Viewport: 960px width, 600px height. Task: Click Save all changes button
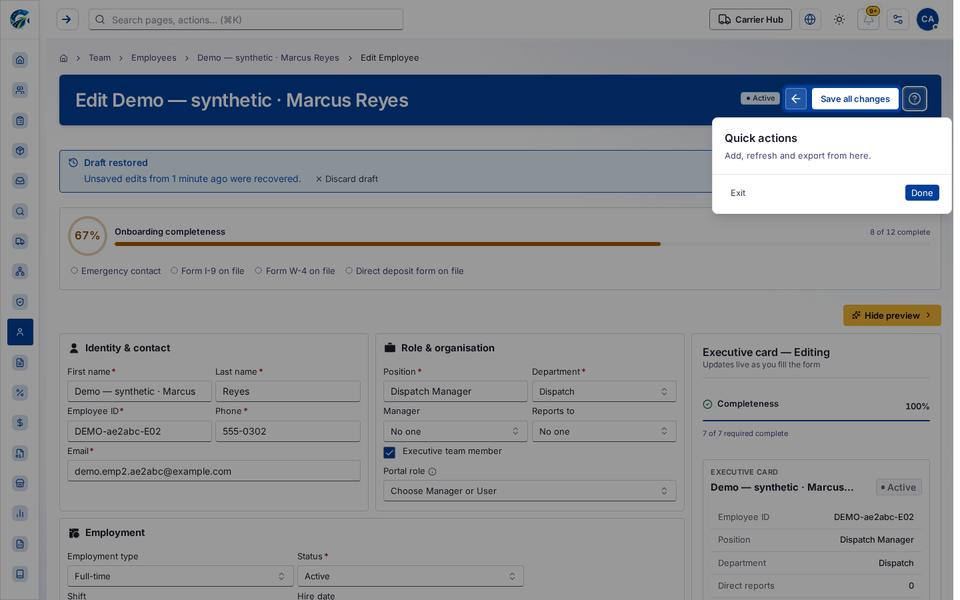pos(855,99)
